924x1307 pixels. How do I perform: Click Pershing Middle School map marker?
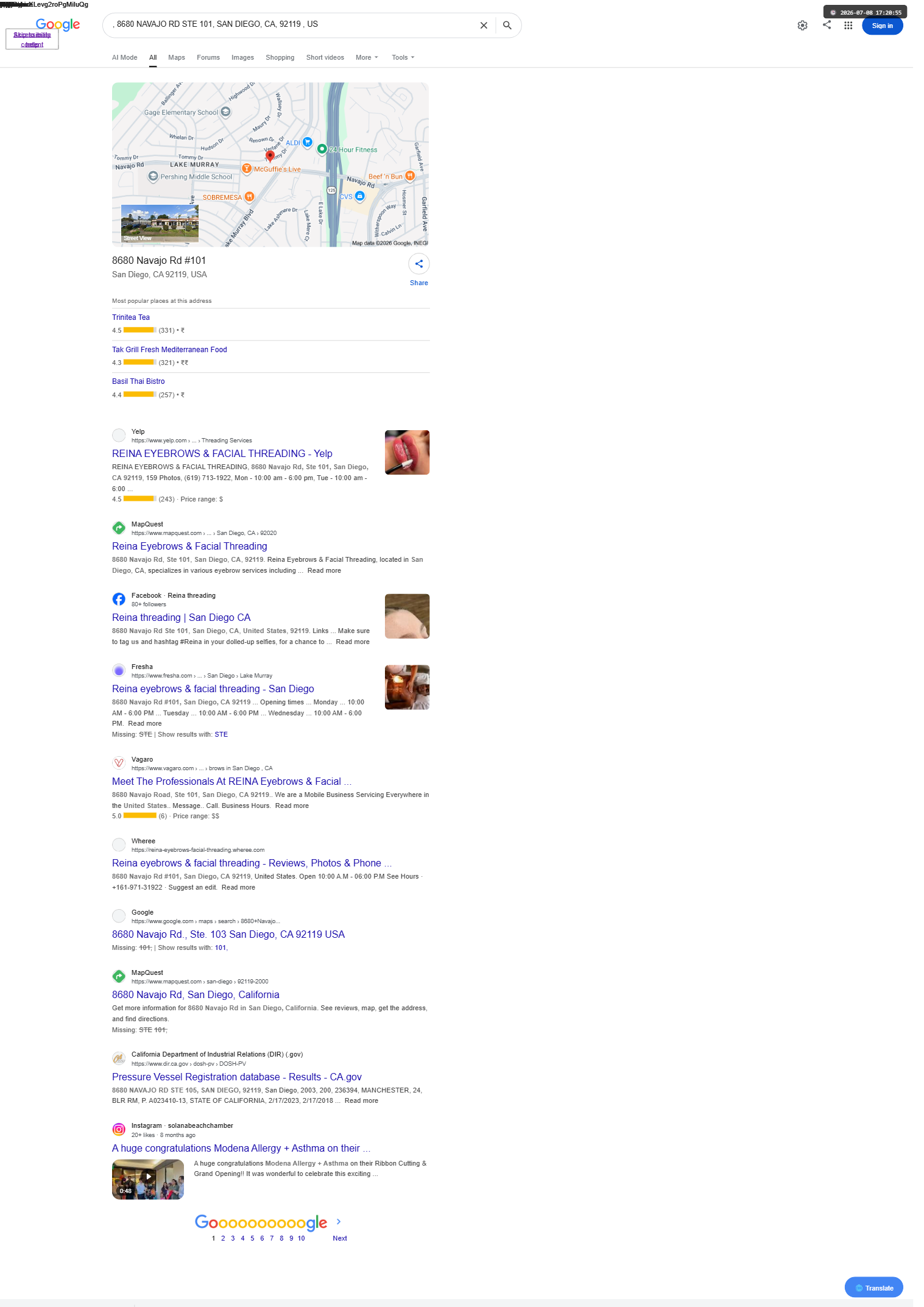pyautogui.click(x=153, y=176)
